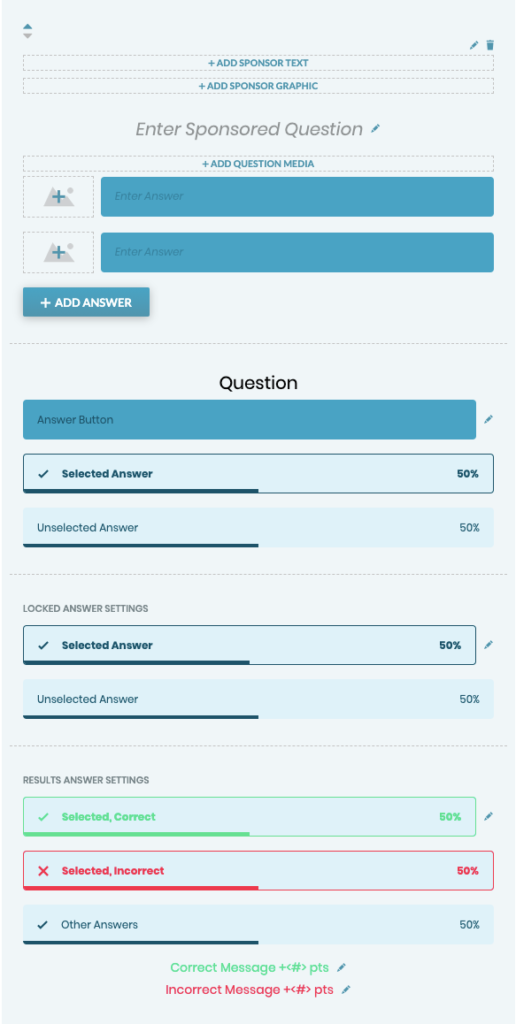516x1024 pixels.
Task: Click the Add Answer button
Action: tap(86, 302)
